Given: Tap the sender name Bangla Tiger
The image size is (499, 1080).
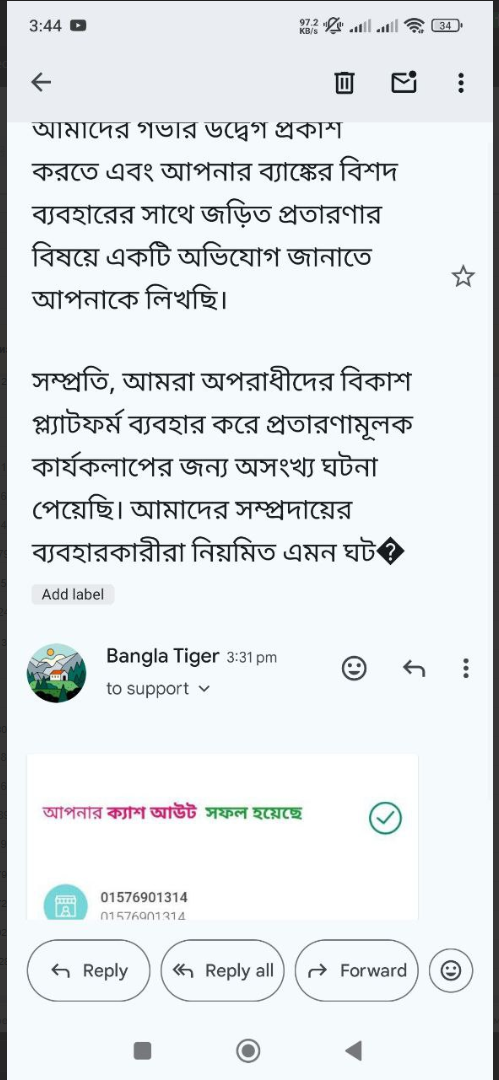Looking at the screenshot, I should click(163, 656).
